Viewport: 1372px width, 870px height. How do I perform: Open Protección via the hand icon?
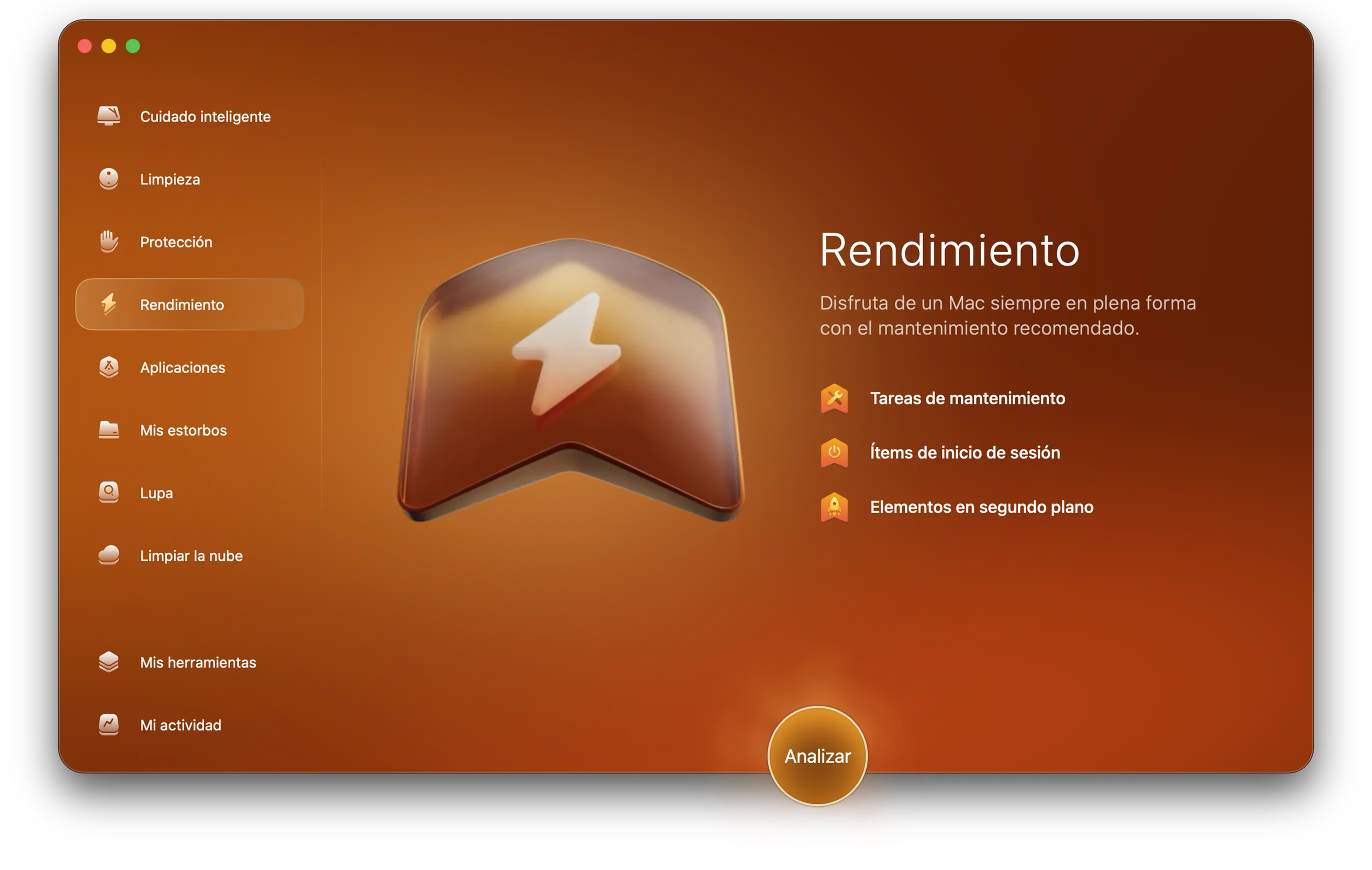coord(108,241)
